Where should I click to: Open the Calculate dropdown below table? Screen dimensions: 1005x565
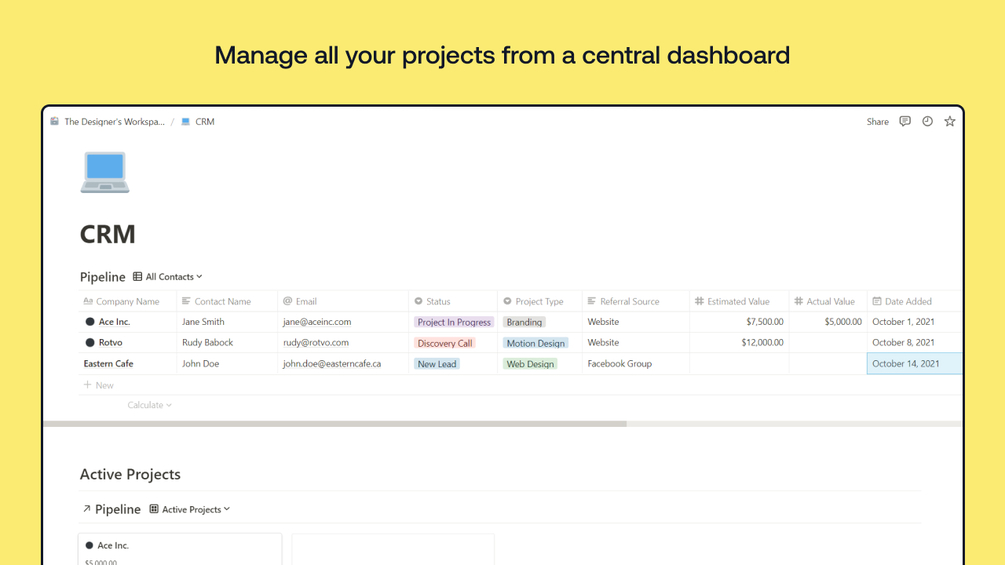point(150,405)
